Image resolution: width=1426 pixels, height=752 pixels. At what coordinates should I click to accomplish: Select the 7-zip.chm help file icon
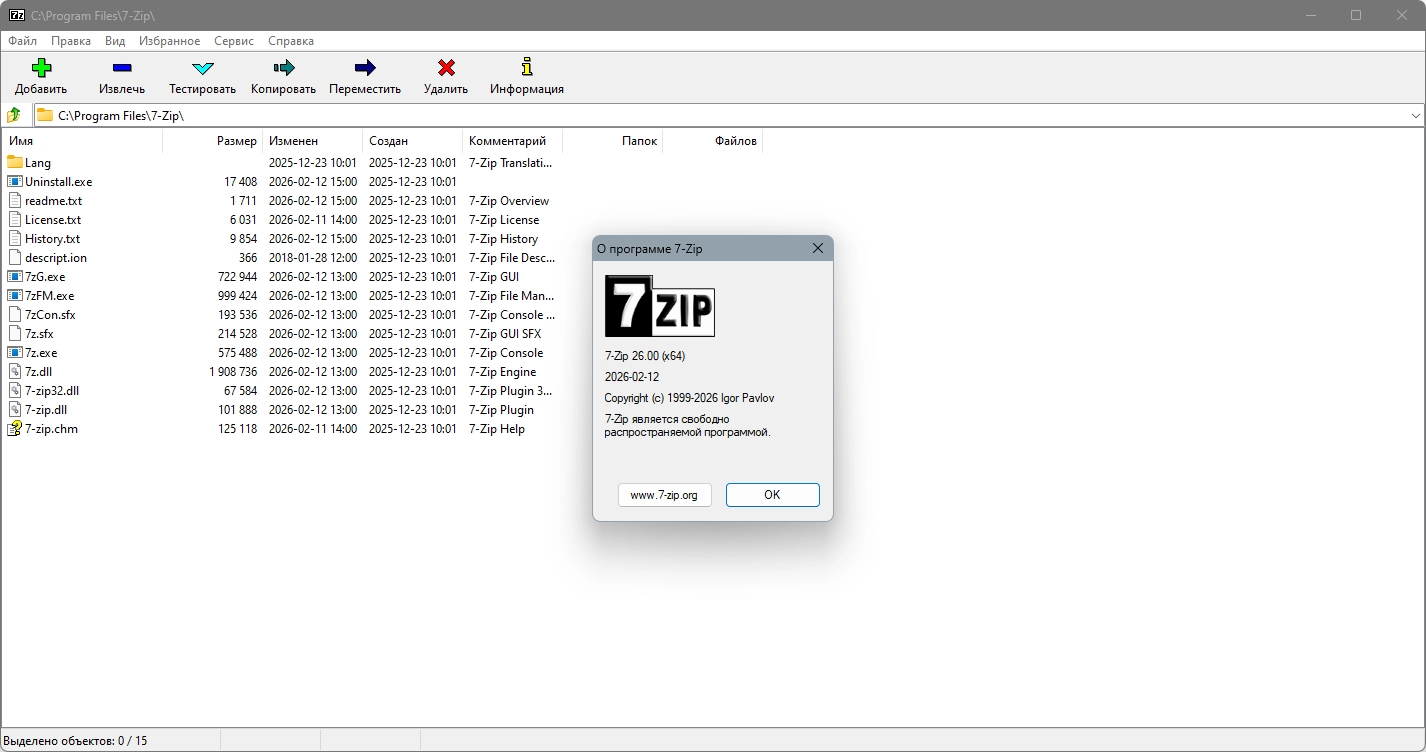coord(15,428)
